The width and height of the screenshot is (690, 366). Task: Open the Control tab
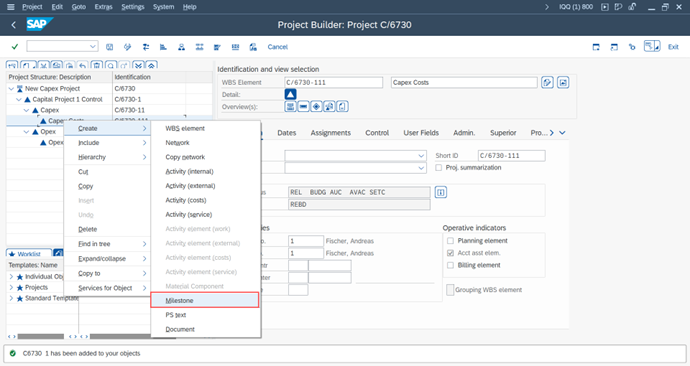click(377, 133)
